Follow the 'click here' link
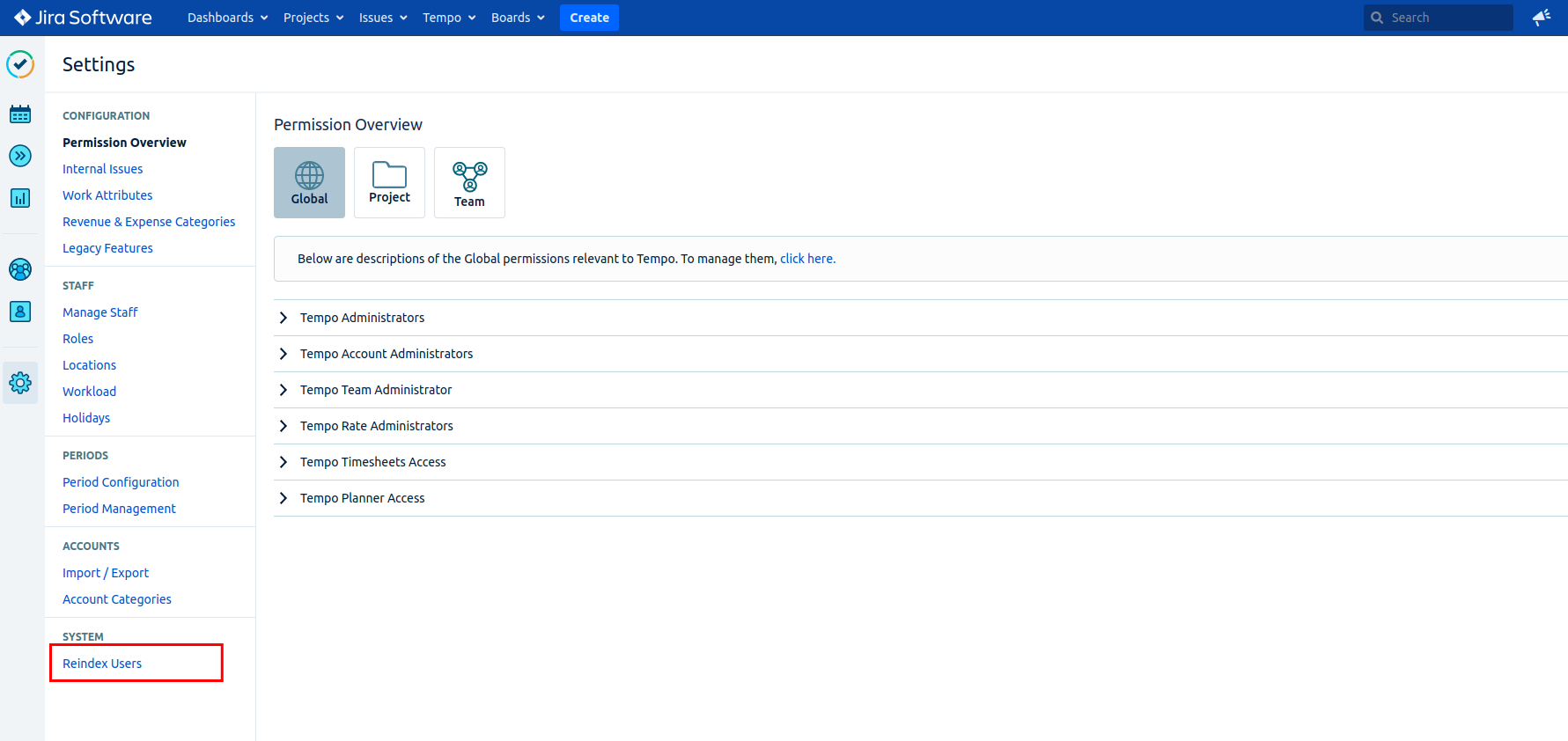 [x=806, y=259]
